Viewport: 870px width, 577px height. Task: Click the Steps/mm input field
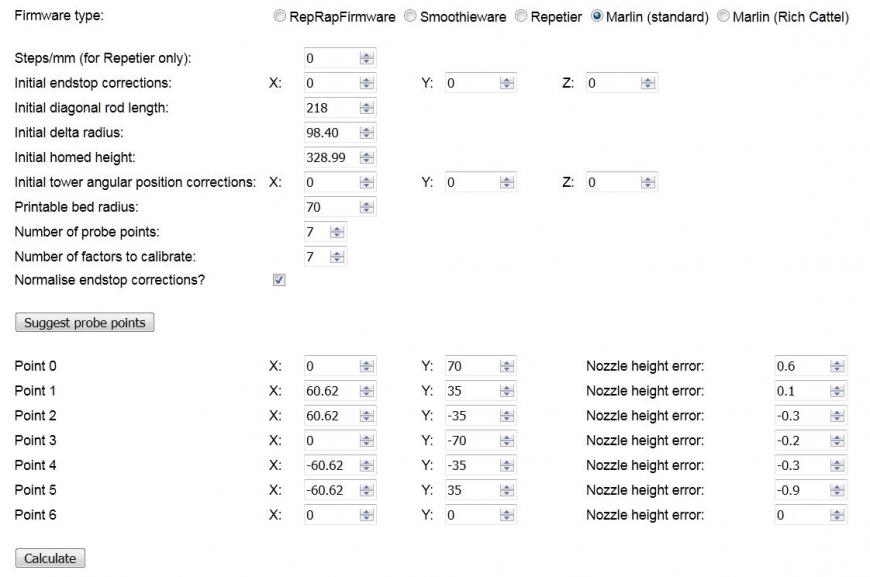pyautogui.click(x=330, y=57)
